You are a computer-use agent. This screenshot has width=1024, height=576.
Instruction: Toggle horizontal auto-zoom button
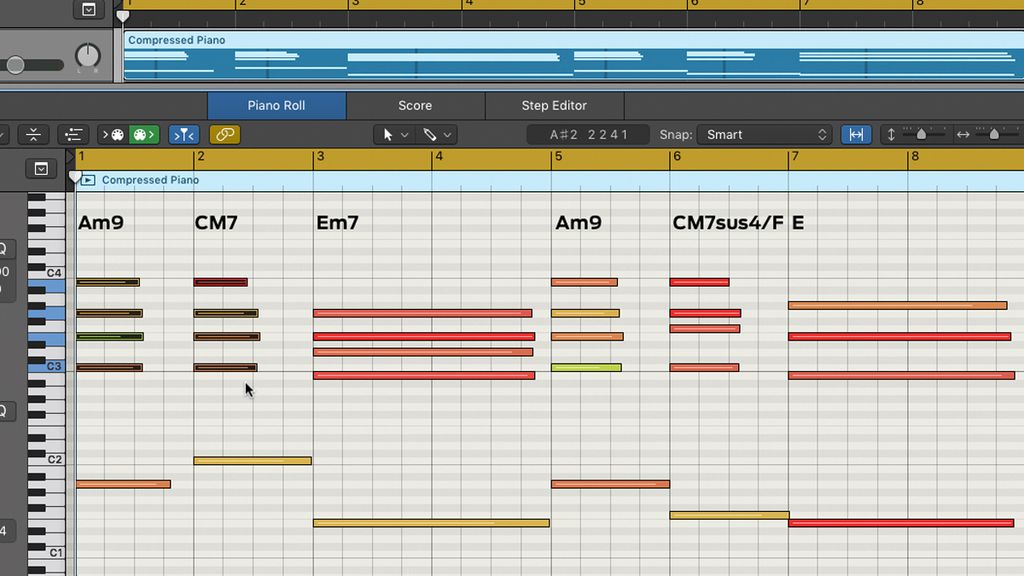pyautogui.click(x=856, y=134)
